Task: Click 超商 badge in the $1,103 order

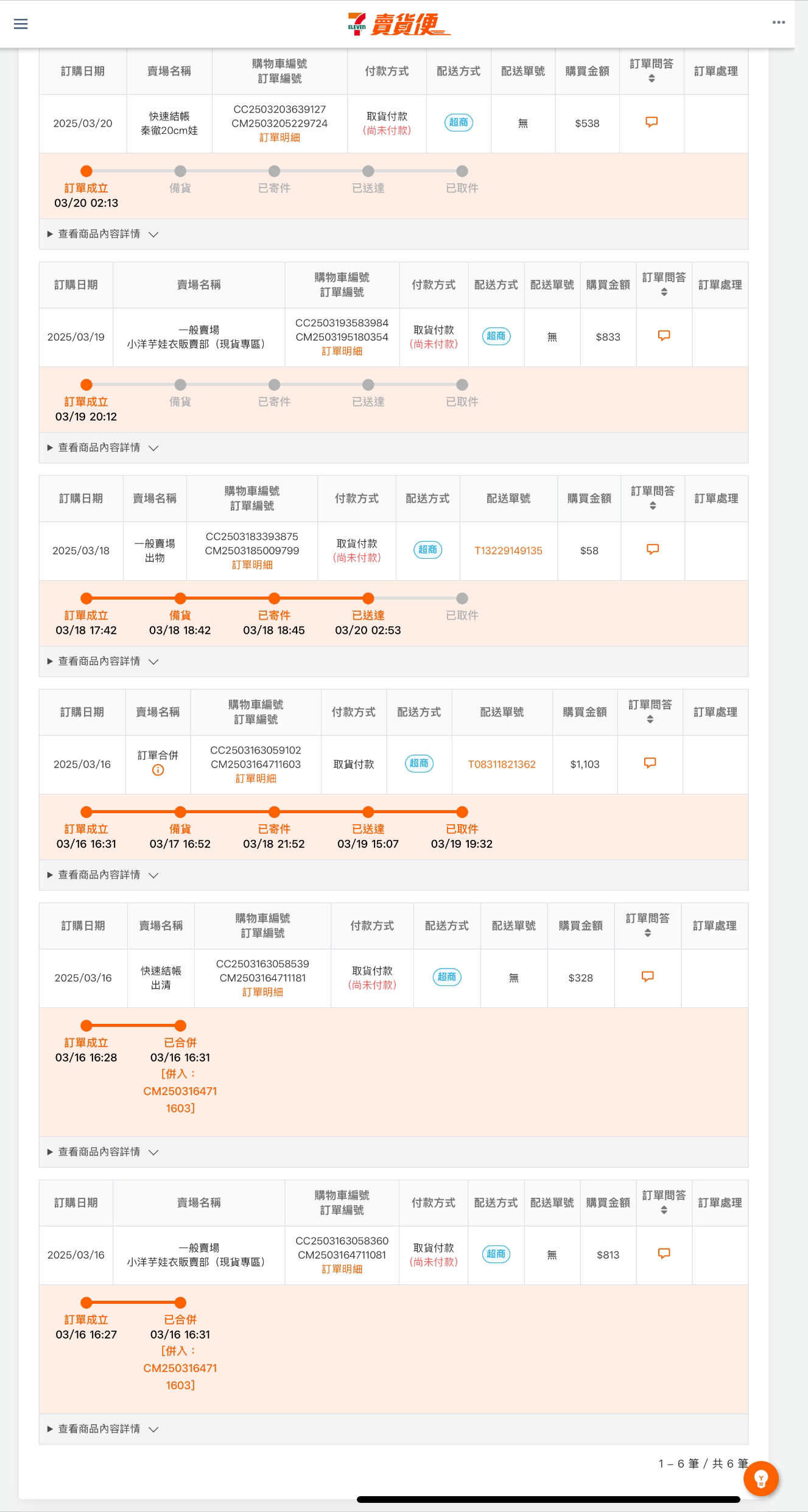Action: 419,763
